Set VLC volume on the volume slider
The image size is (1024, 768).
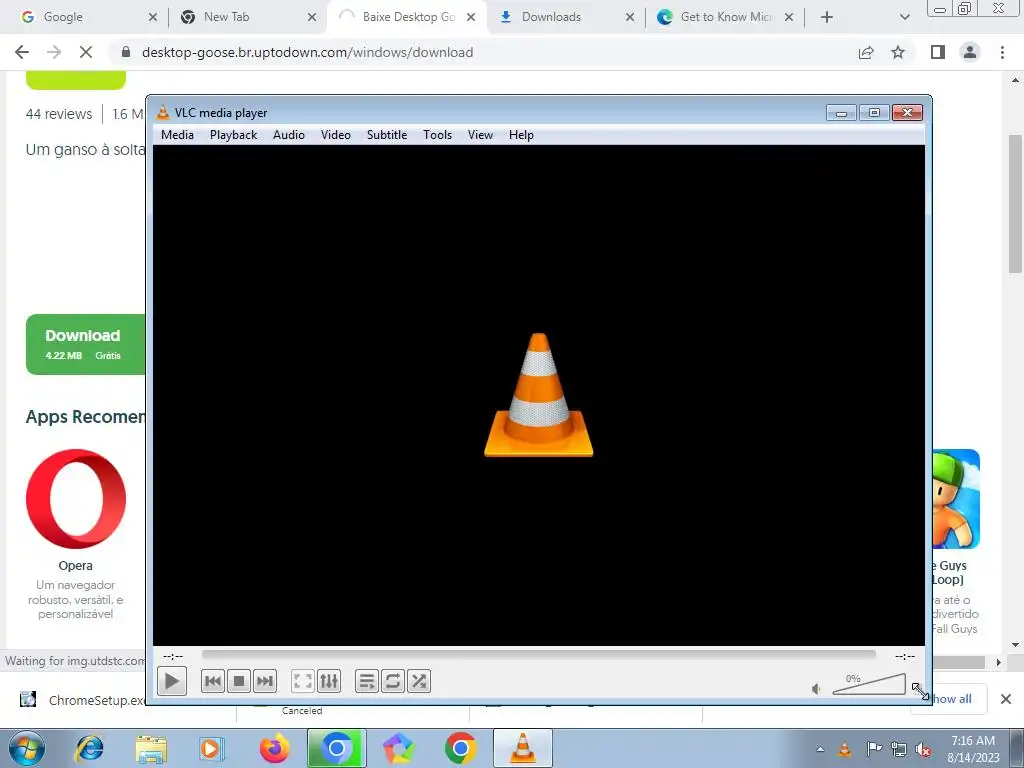[x=869, y=684]
